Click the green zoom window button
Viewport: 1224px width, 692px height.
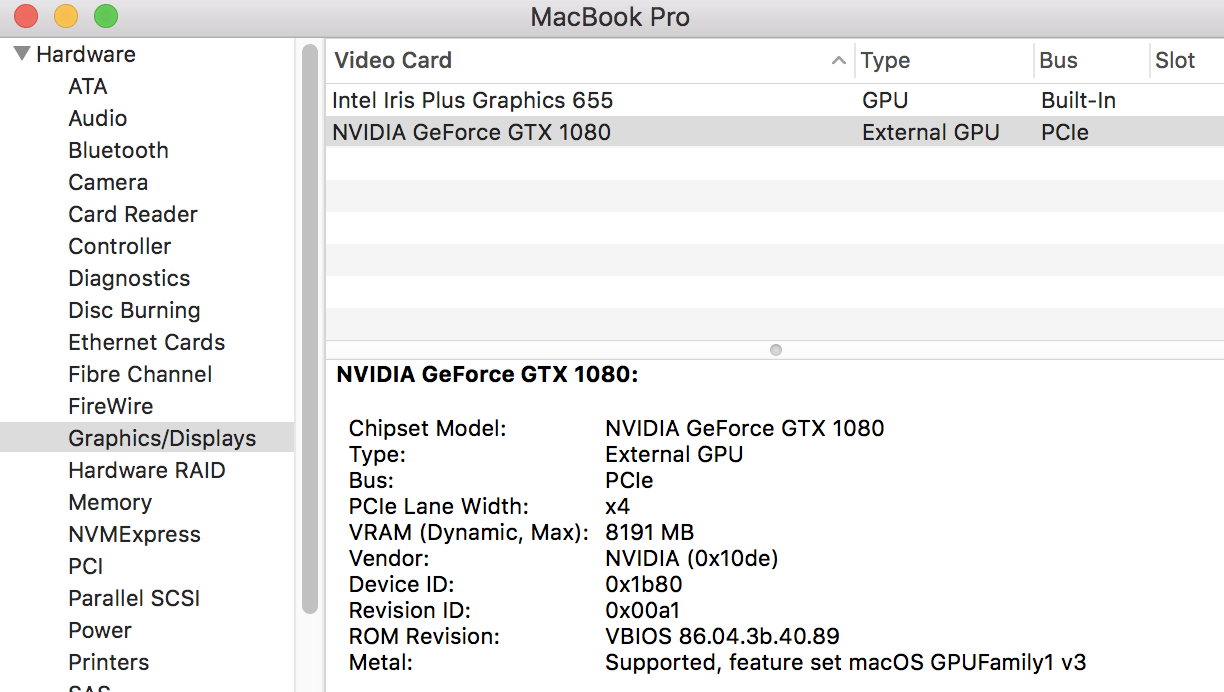click(x=105, y=16)
